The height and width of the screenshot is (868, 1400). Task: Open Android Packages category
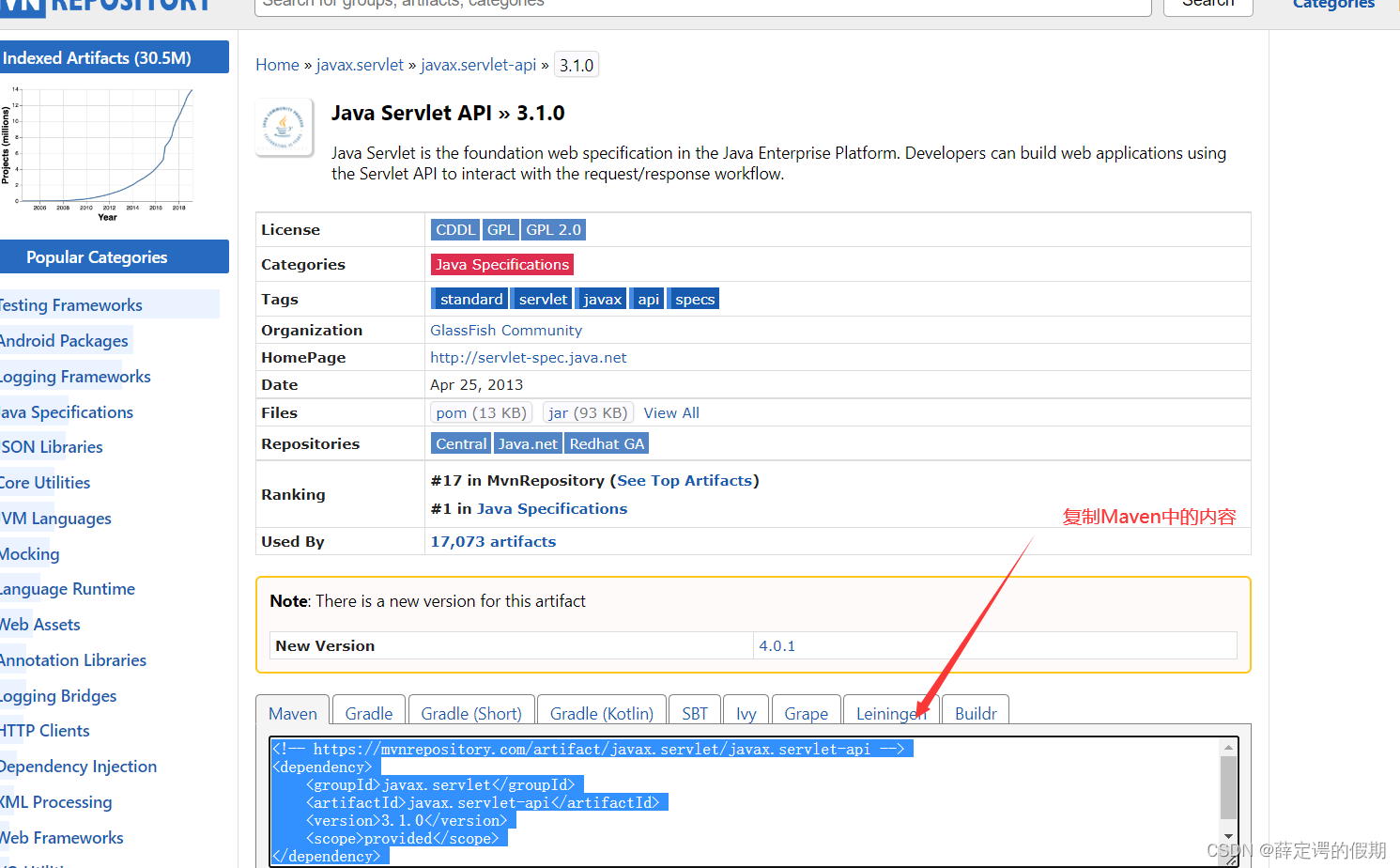pyautogui.click(x=64, y=341)
